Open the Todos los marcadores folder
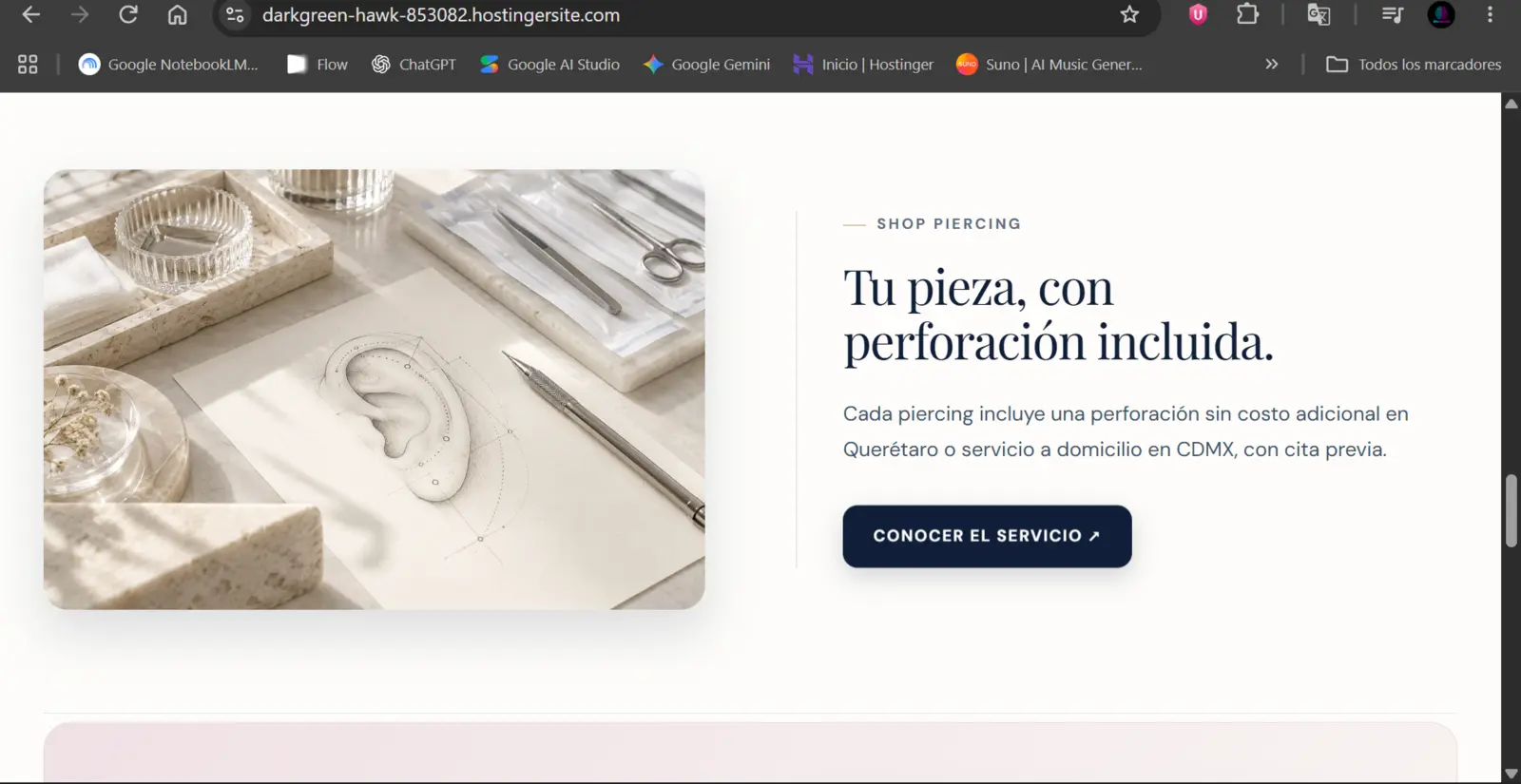1521x784 pixels. (x=1414, y=65)
